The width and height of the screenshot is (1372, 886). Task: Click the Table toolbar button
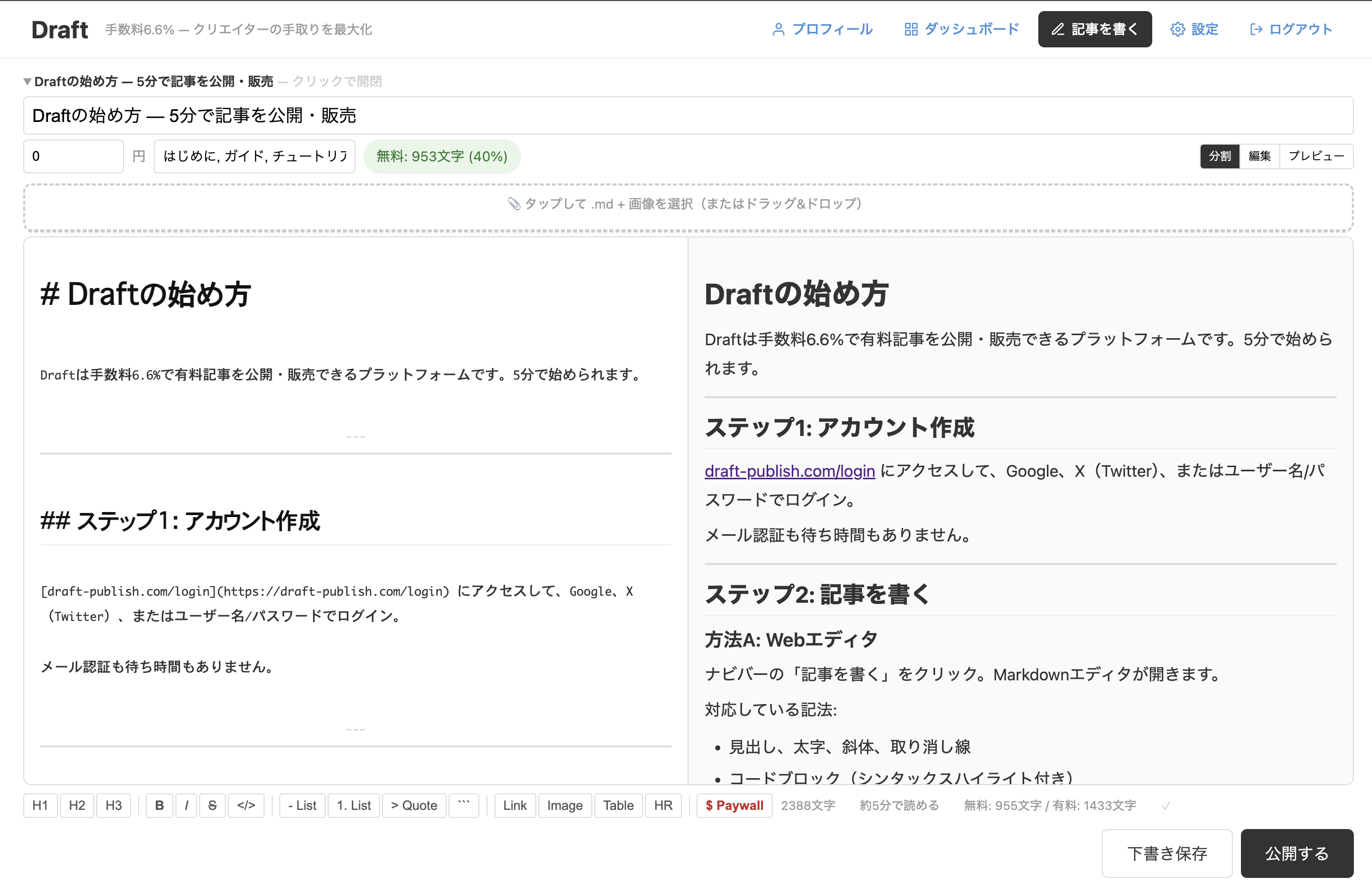pos(618,805)
